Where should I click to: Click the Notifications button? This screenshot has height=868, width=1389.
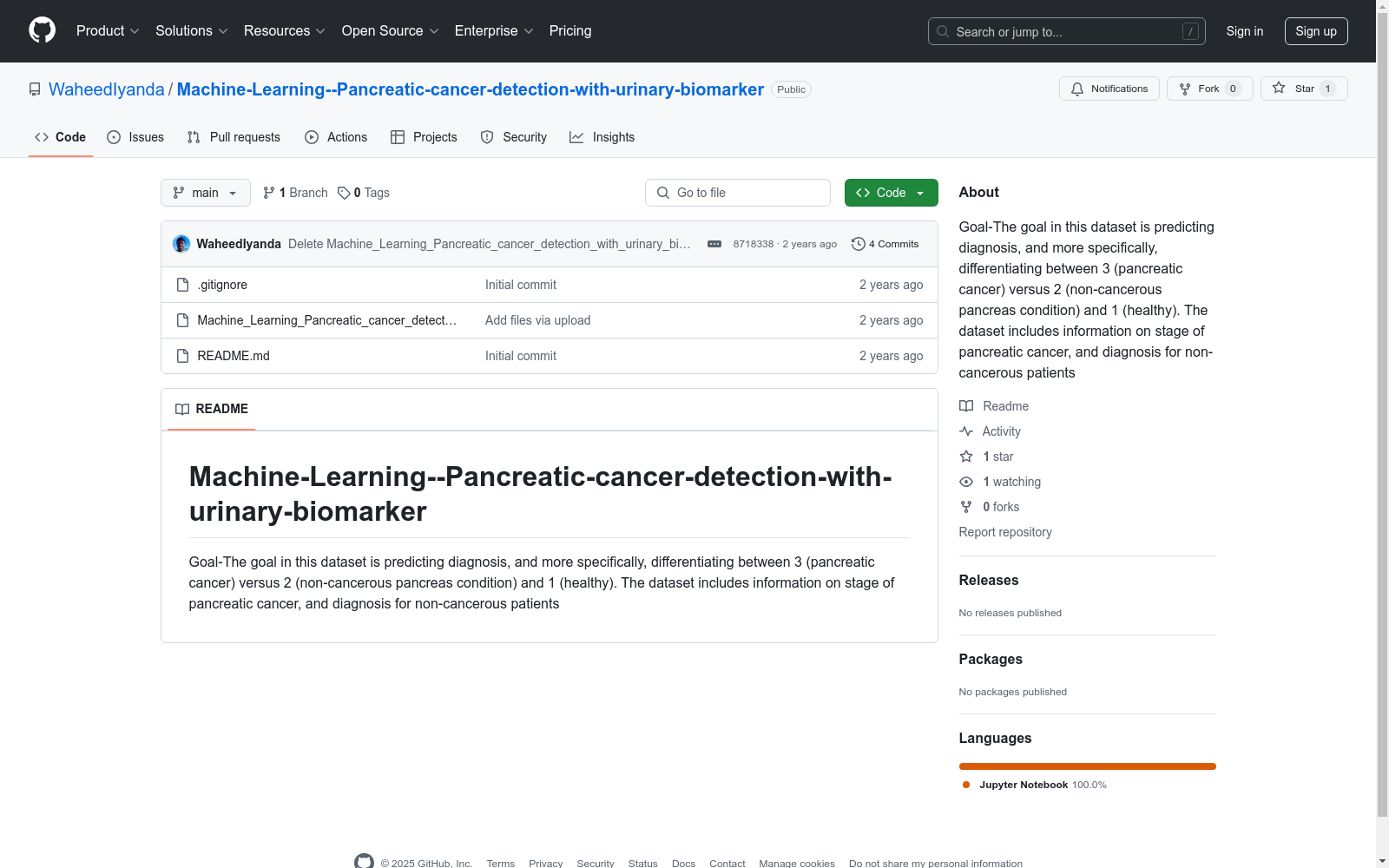tap(1109, 89)
